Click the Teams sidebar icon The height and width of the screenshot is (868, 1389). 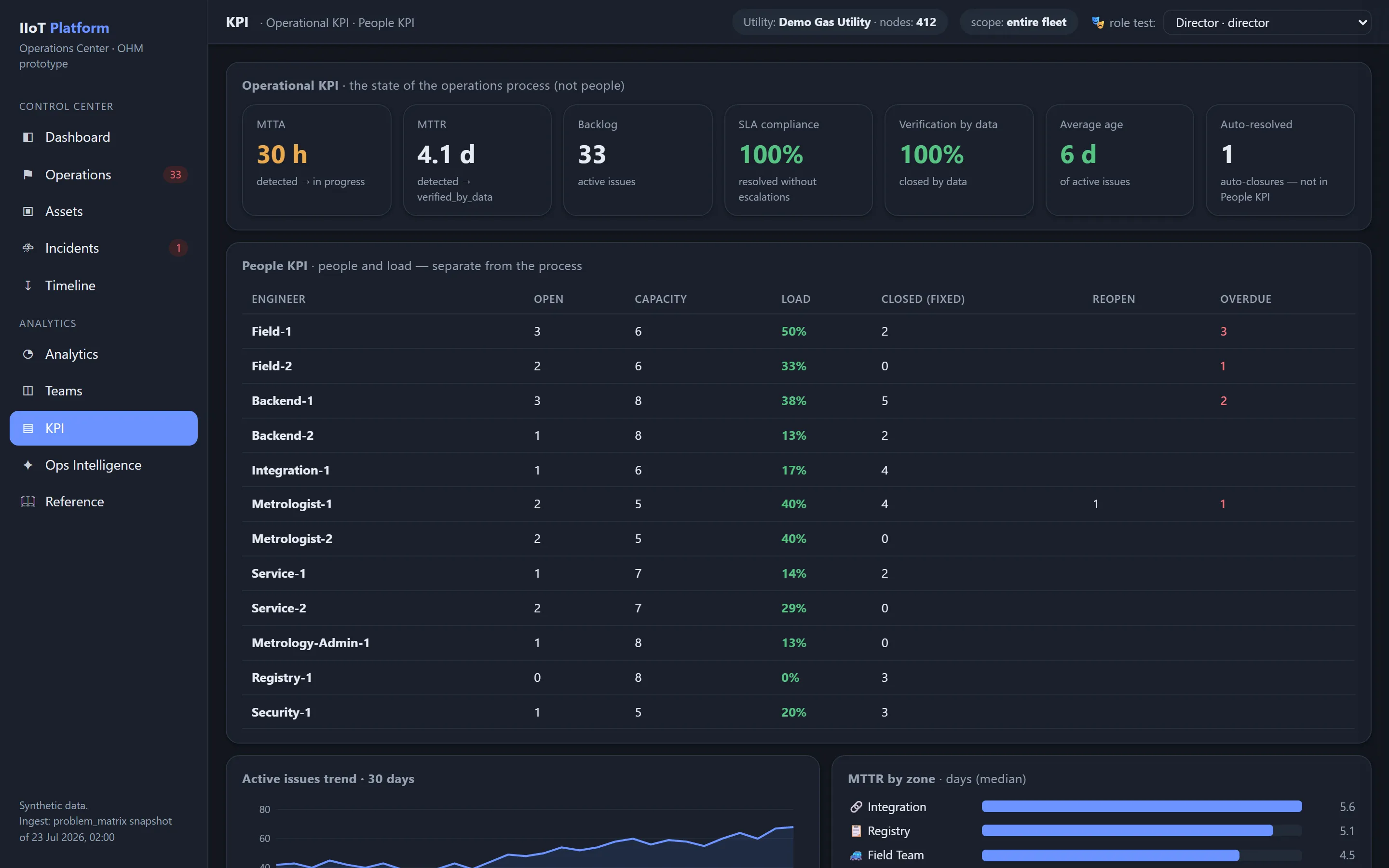[x=27, y=391]
